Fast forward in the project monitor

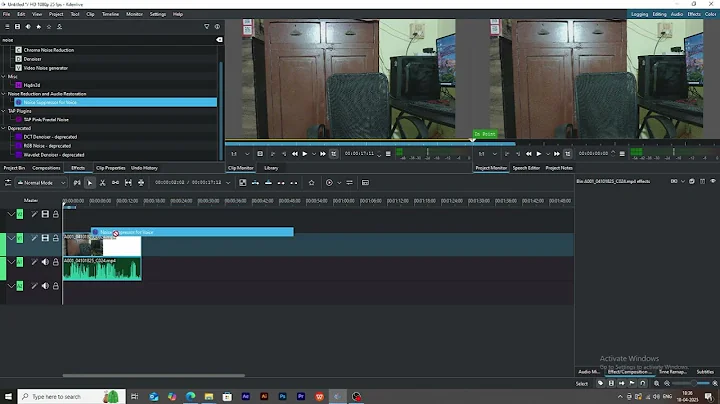557,154
